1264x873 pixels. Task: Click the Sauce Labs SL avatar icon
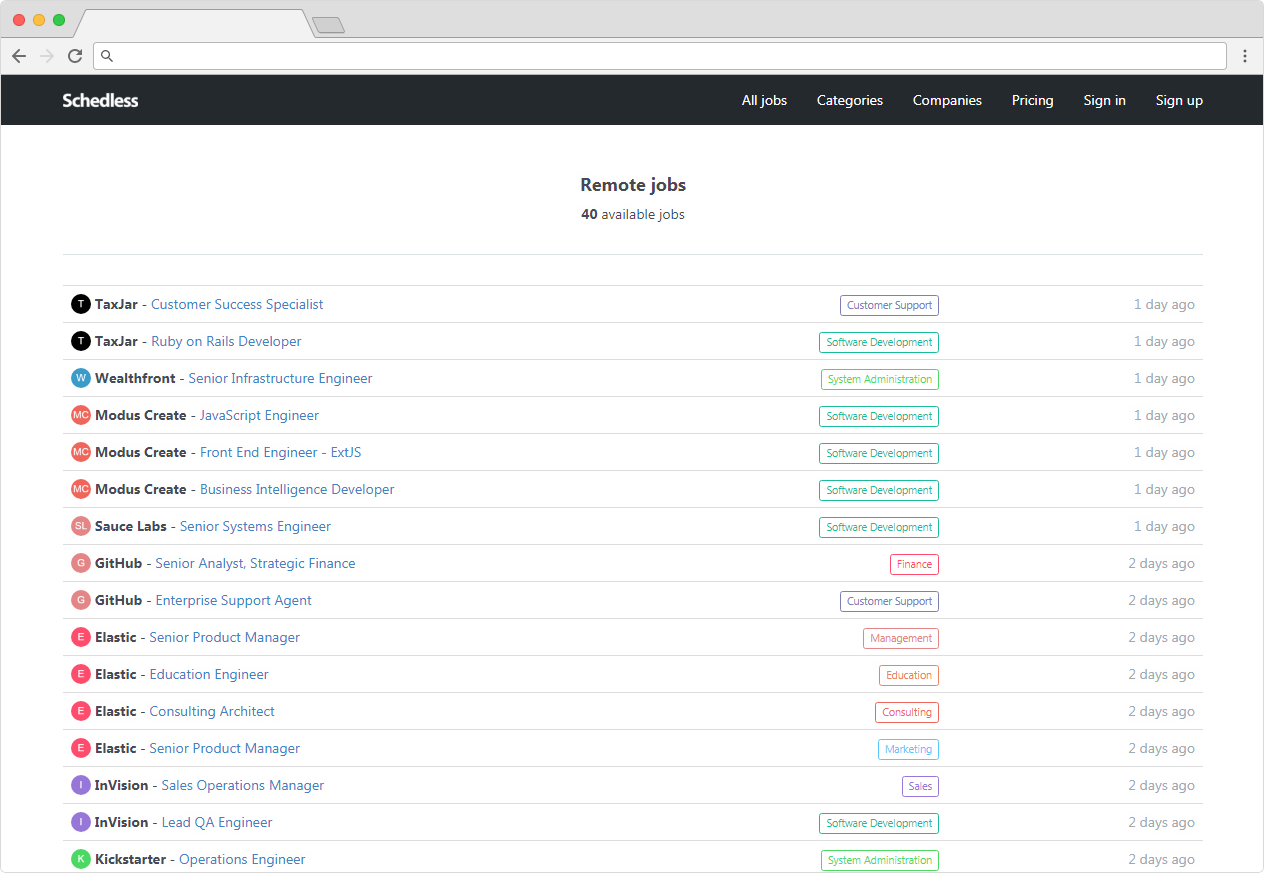pyautogui.click(x=81, y=526)
